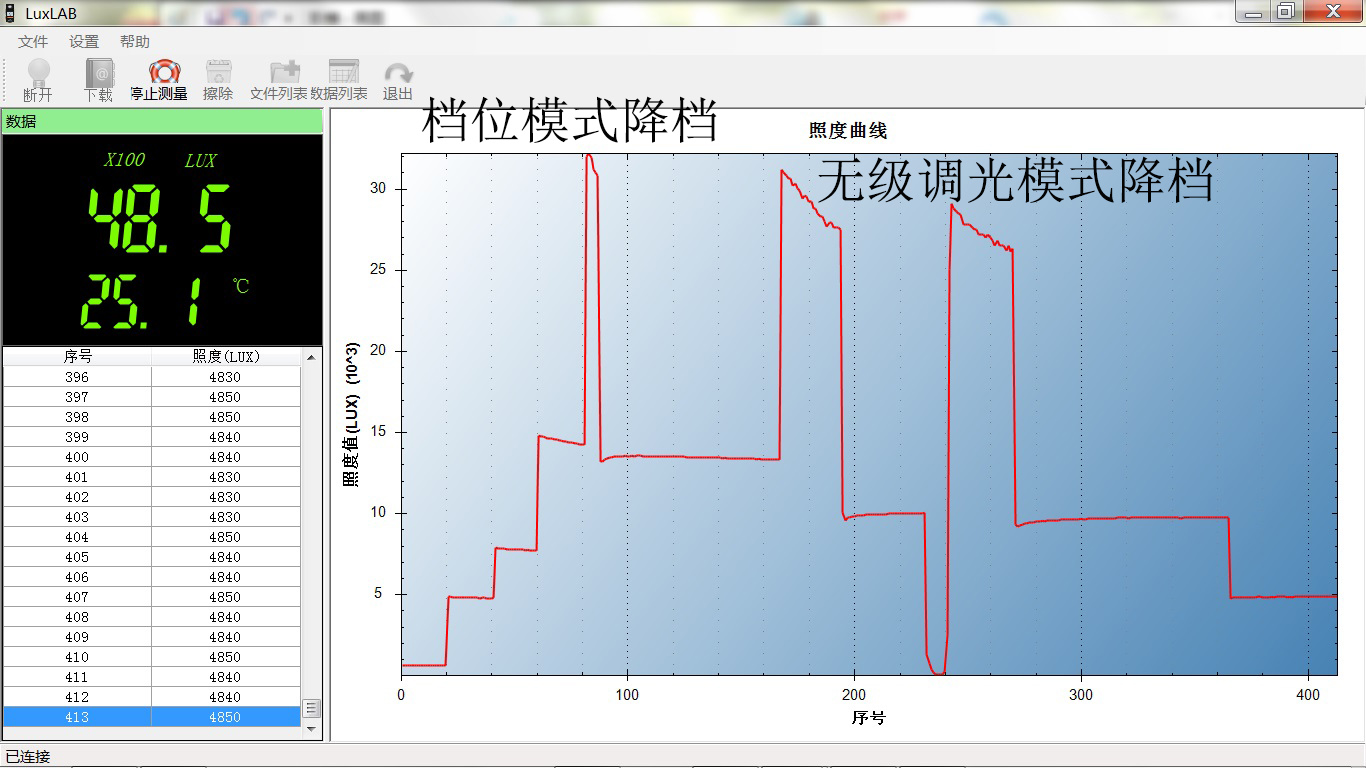Select data row 411
The image size is (1366, 768).
click(x=152, y=677)
